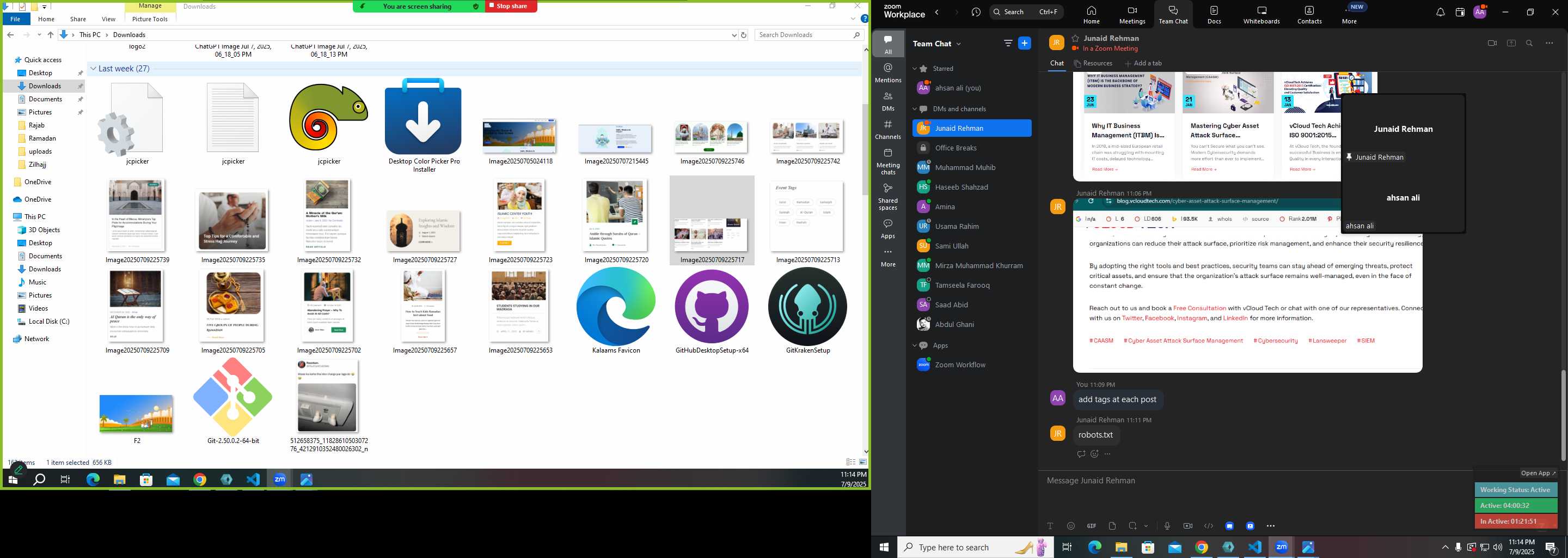Record an audio message with microphone icon

1167,526
